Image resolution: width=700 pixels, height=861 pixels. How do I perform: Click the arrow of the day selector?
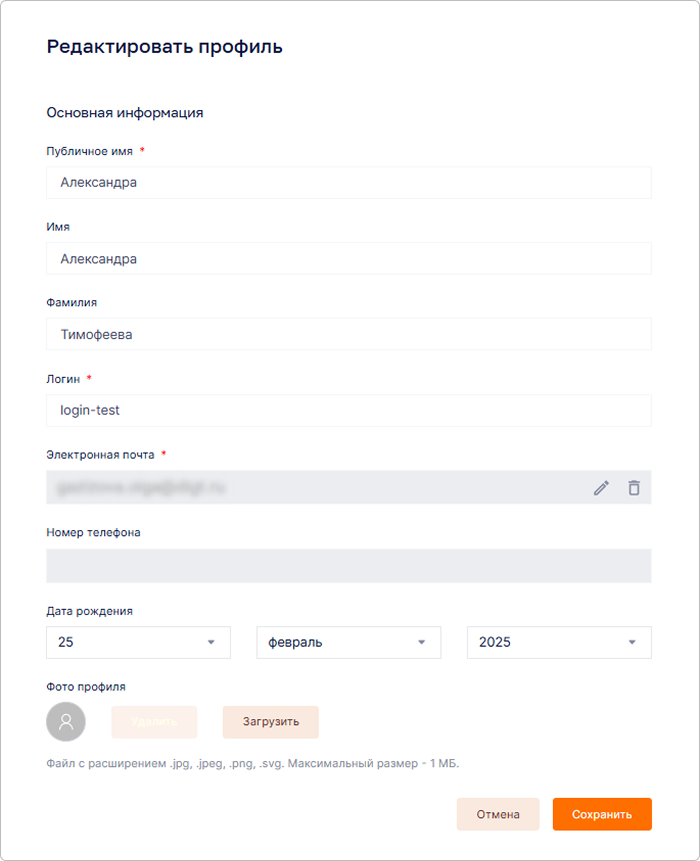(x=211, y=642)
